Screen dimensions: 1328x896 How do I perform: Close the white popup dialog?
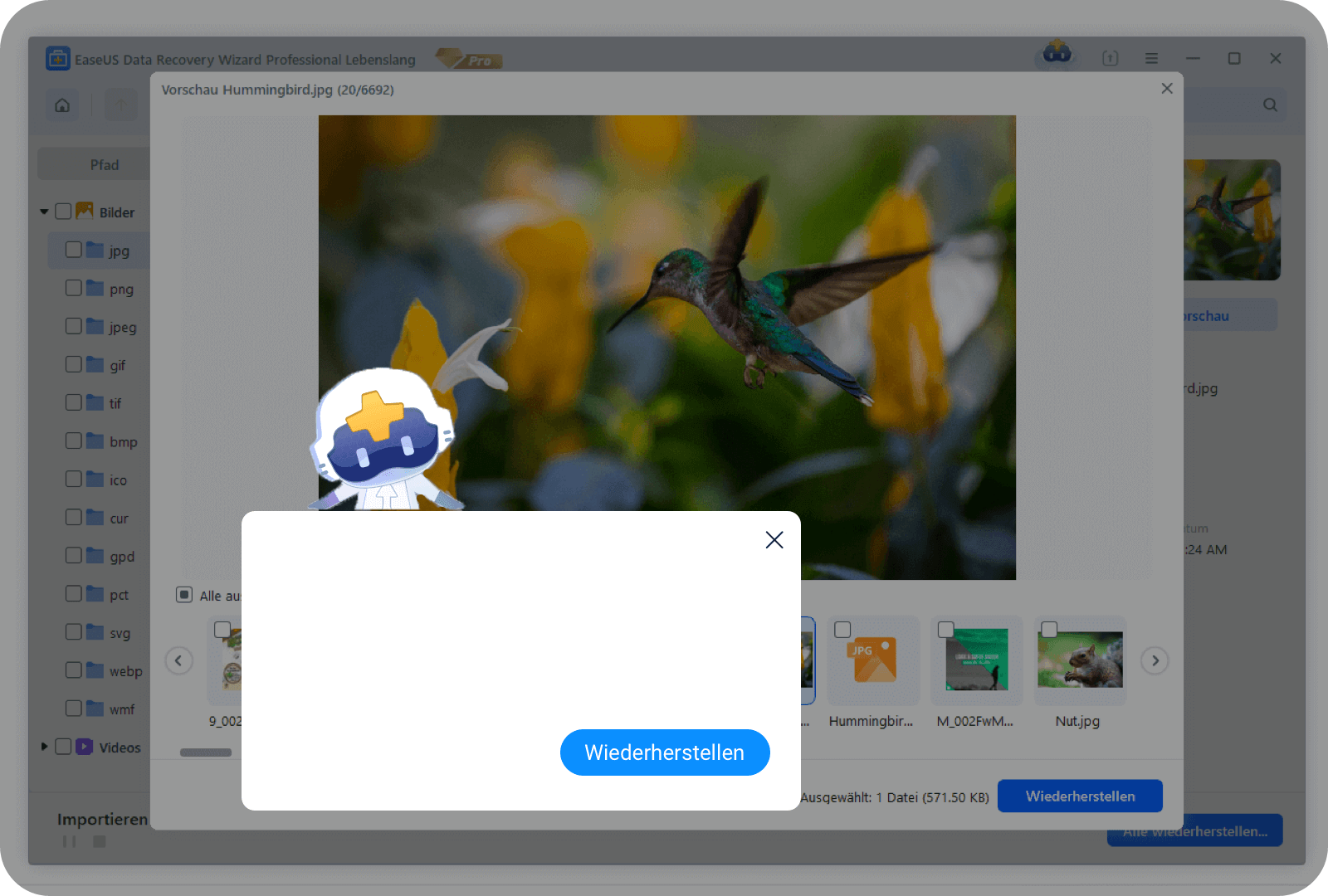click(774, 540)
